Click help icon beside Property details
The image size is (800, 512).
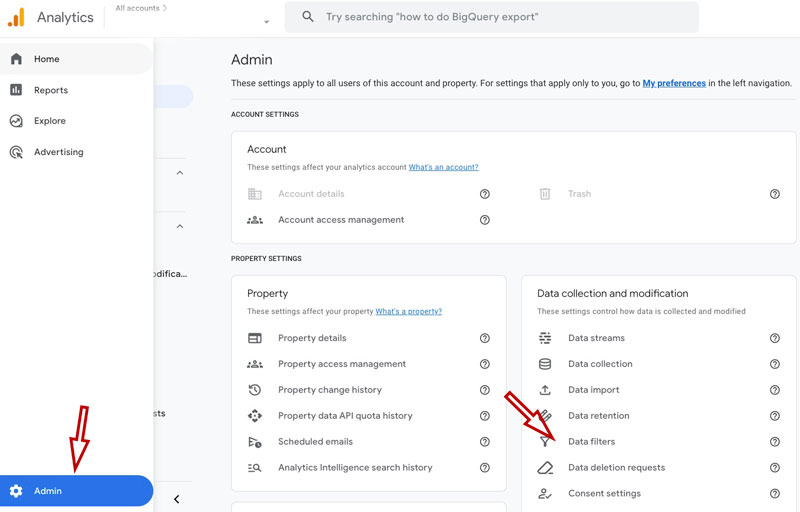485,338
